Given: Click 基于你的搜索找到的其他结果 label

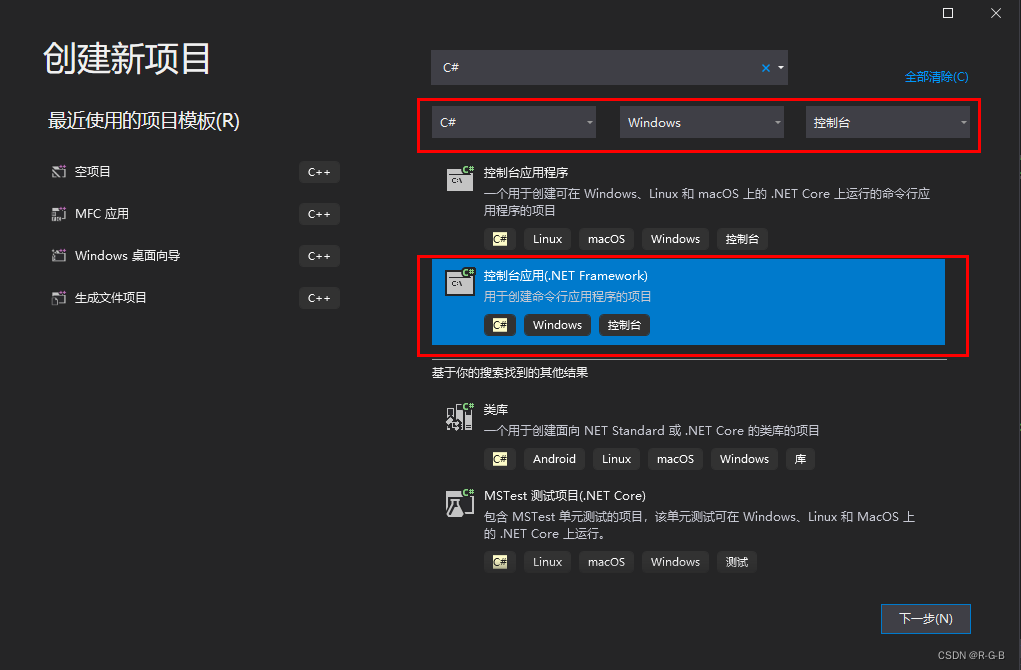Looking at the screenshot, I should (510, 372).
